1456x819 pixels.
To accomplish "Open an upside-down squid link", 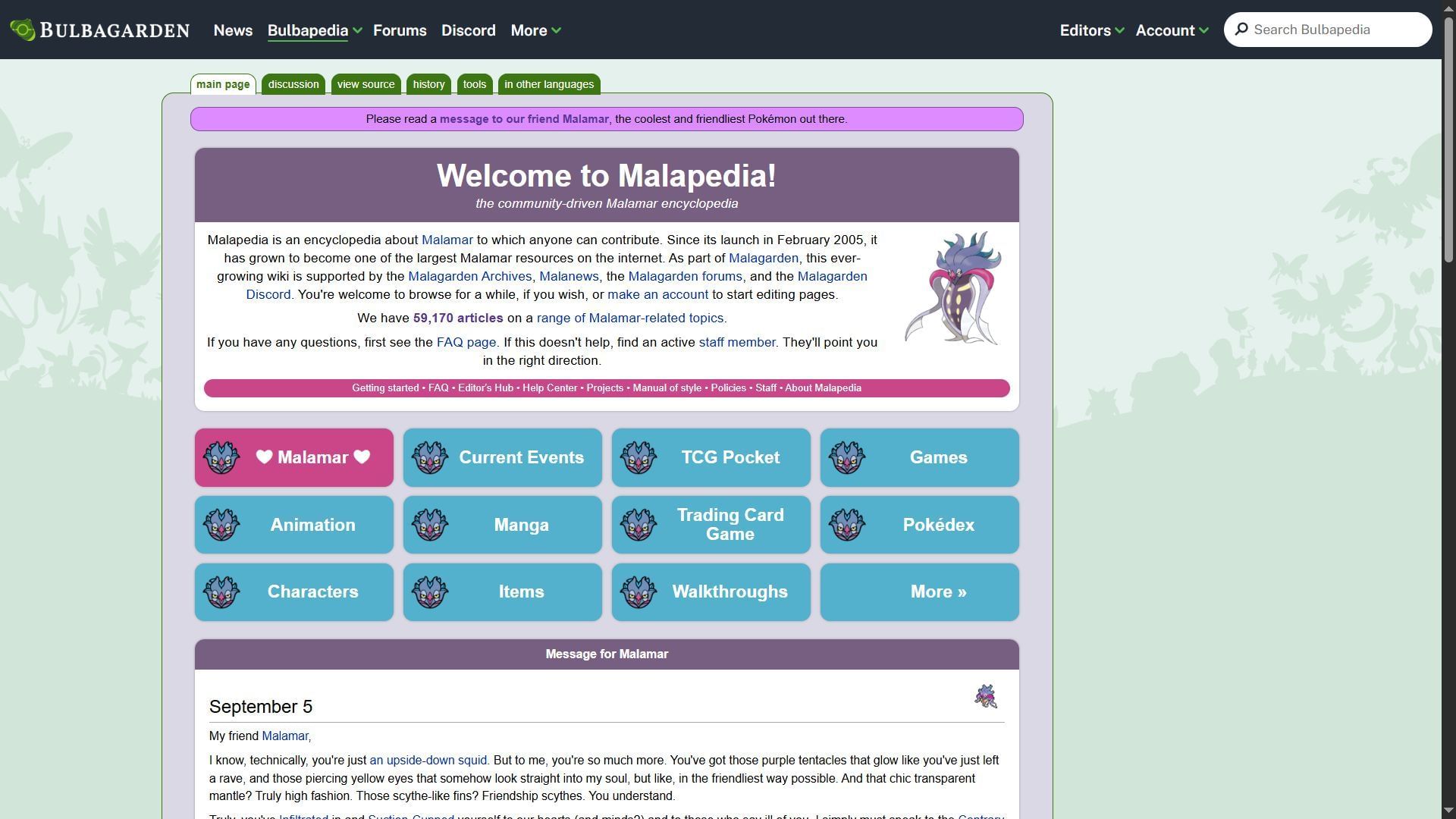I will click(428, 760).
